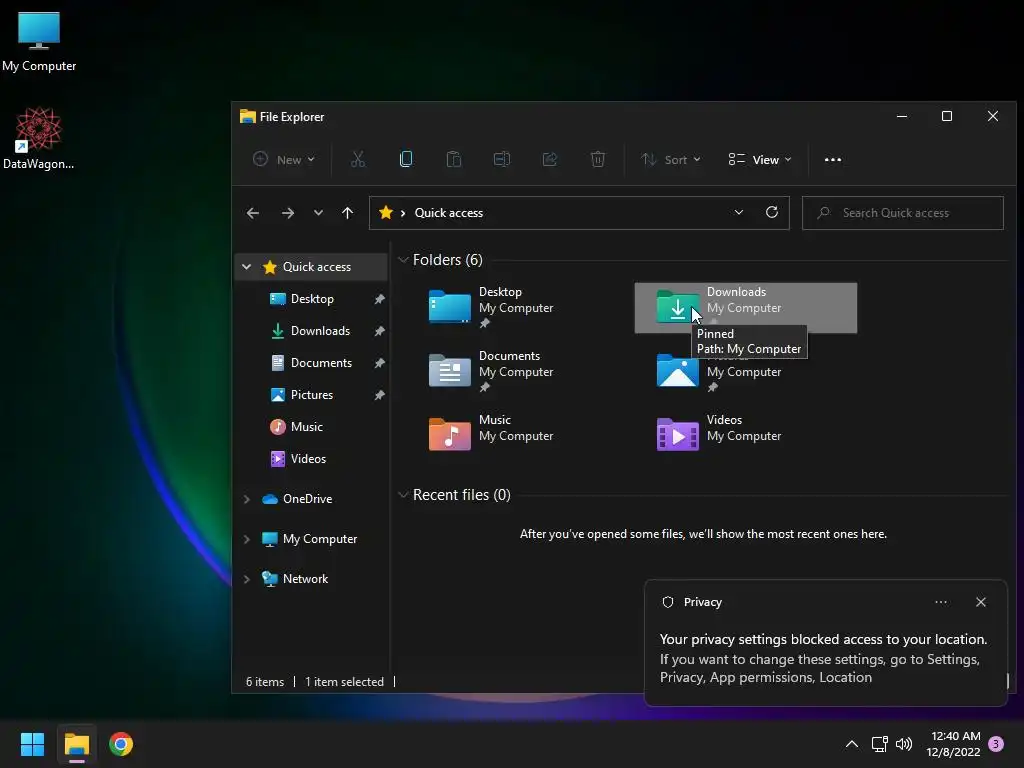Open the Windows Start menu
1024x768 pixels.
click(x=32, y=744)
